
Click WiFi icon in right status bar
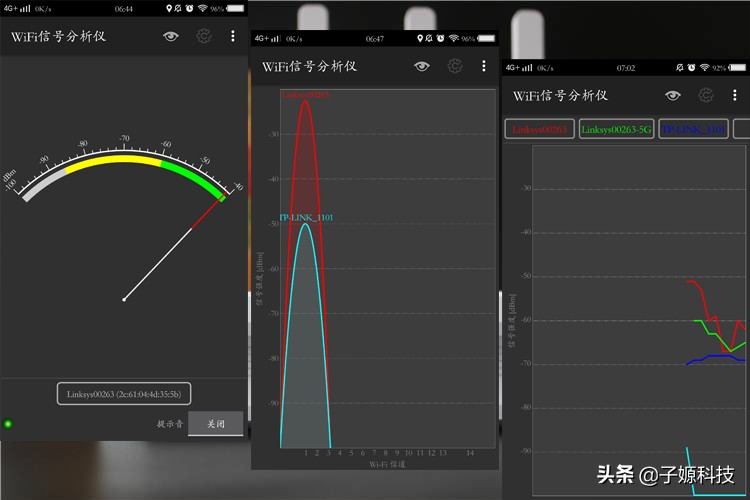pos(705,67)
